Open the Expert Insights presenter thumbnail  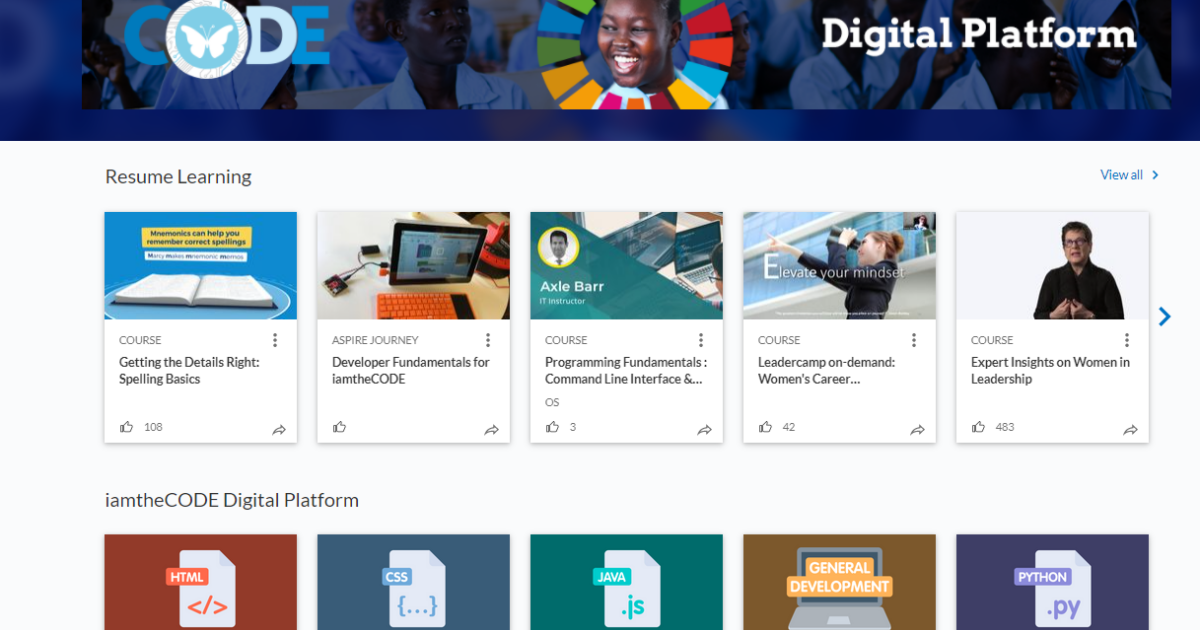[x=1053, y=266]
